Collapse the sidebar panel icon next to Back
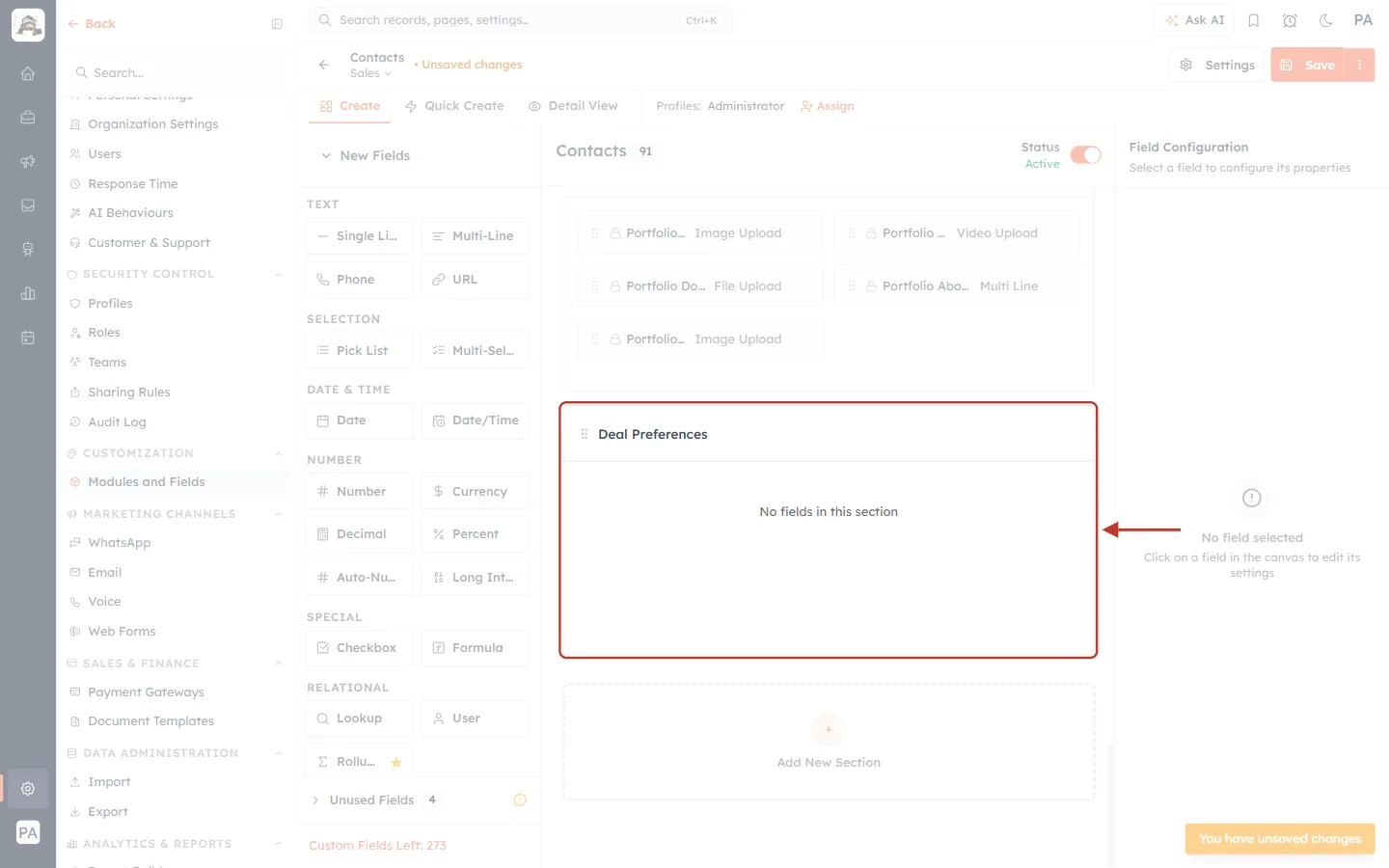The image size is (1389, 868). tap(277, 24)
